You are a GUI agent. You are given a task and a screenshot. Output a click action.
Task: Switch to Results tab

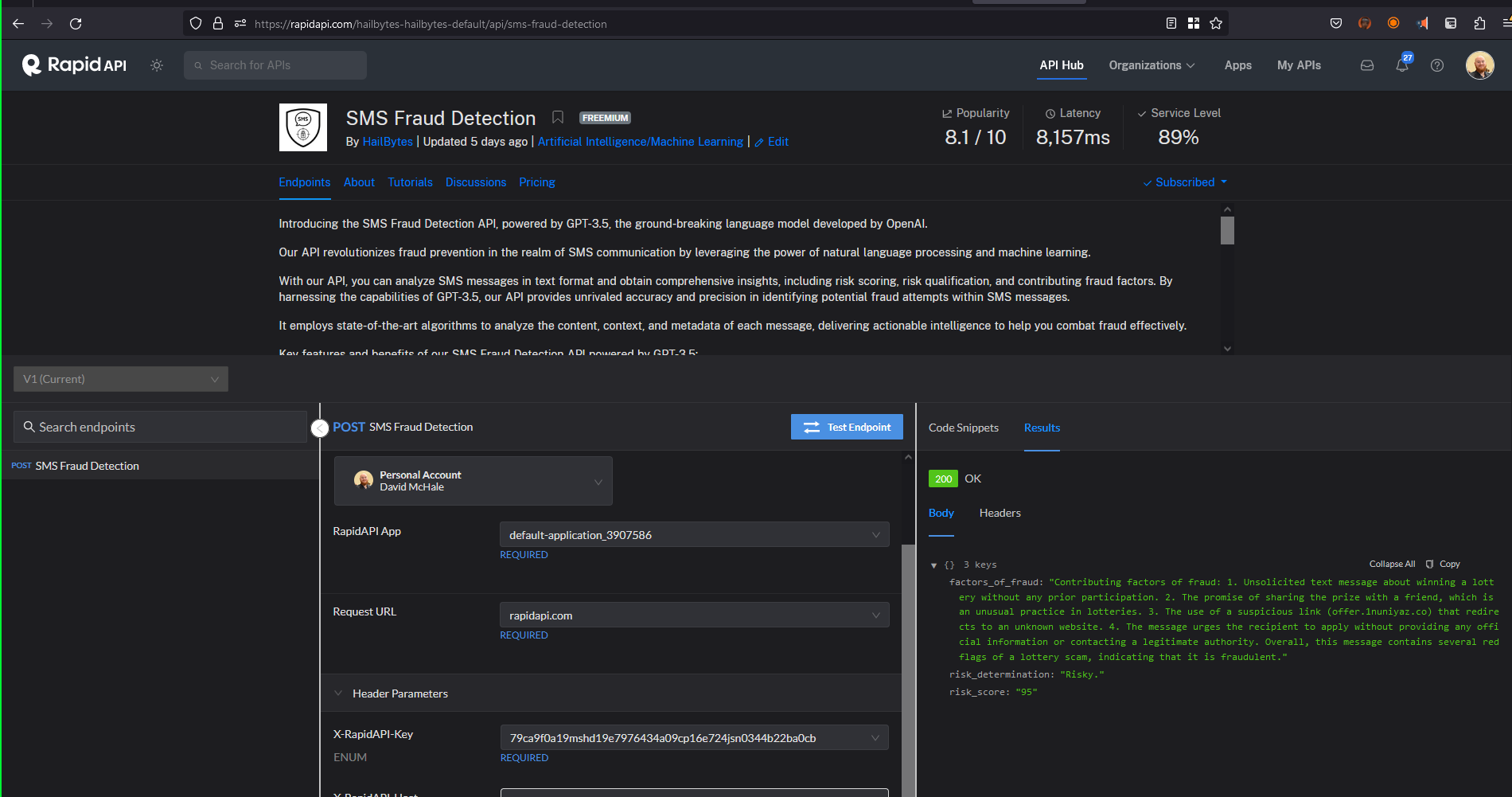pyautogui.click(x=1042, y=428)
